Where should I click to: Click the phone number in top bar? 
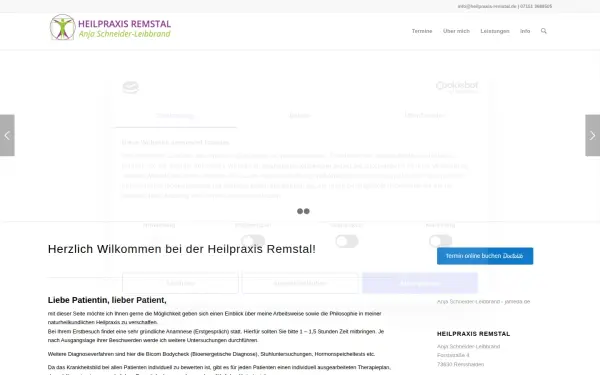(536, 7)
